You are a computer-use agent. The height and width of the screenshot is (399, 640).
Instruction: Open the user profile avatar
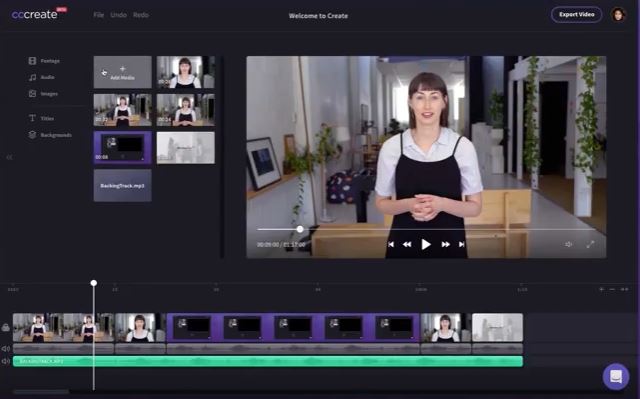click(x=618, y=15)
